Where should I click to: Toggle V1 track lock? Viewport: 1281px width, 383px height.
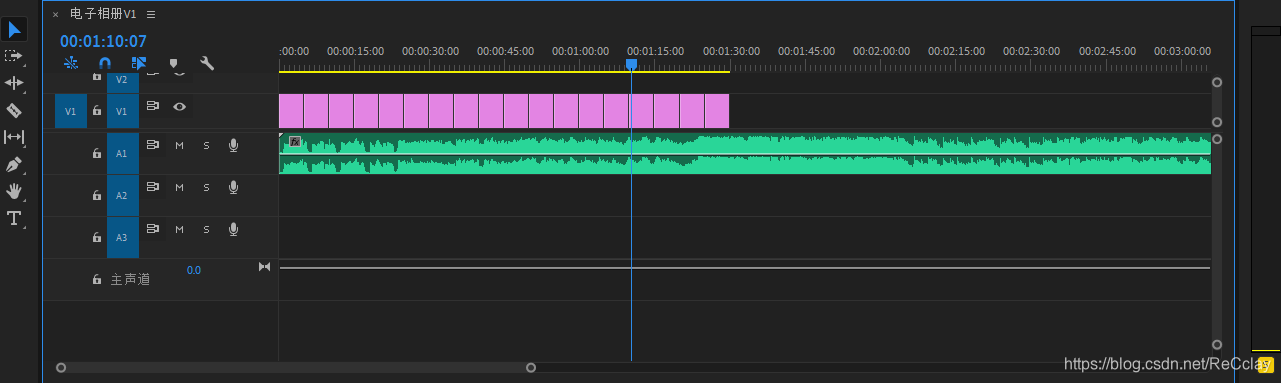(x=97, y=111)
